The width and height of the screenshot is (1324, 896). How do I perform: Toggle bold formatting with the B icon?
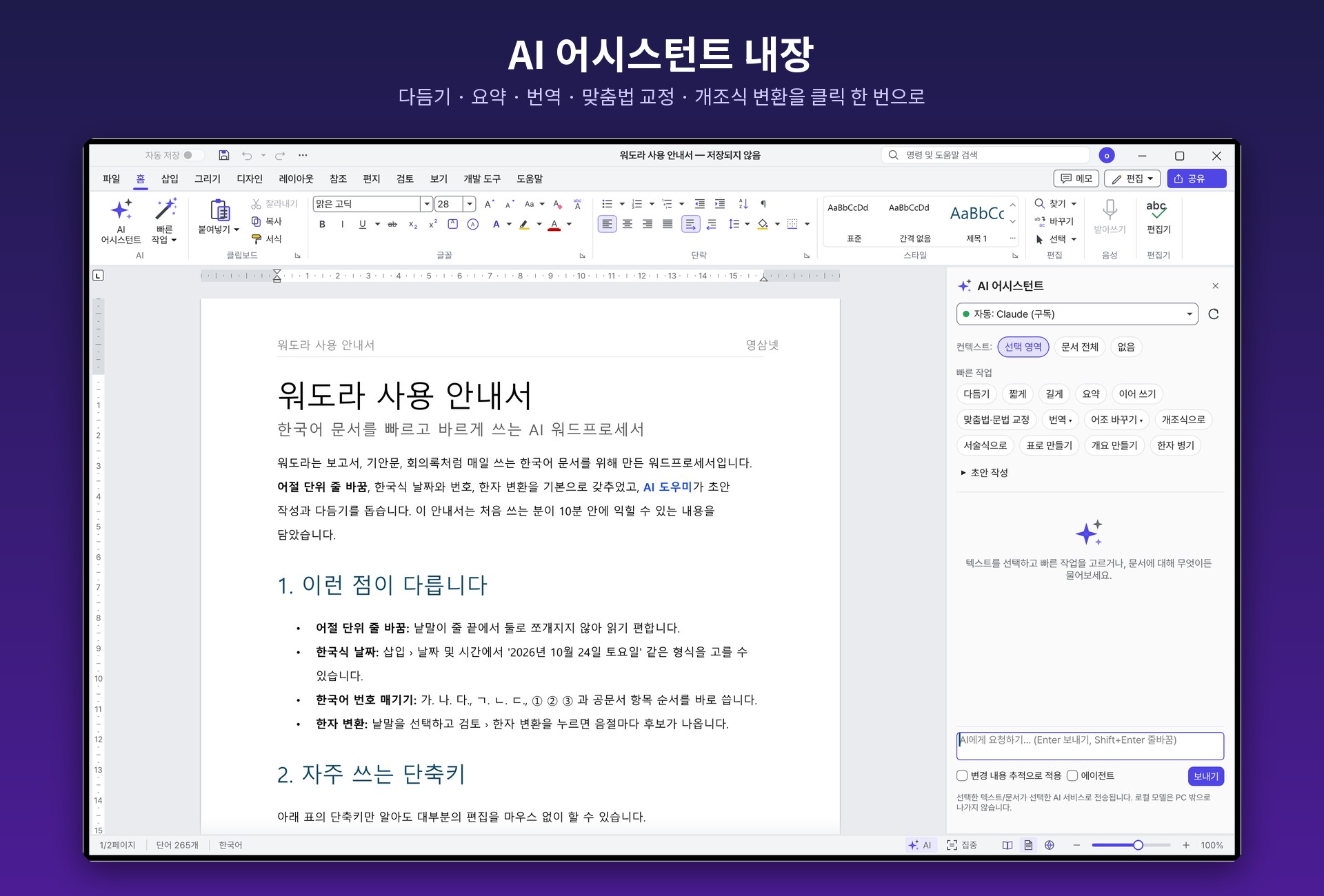click(322, 224)
